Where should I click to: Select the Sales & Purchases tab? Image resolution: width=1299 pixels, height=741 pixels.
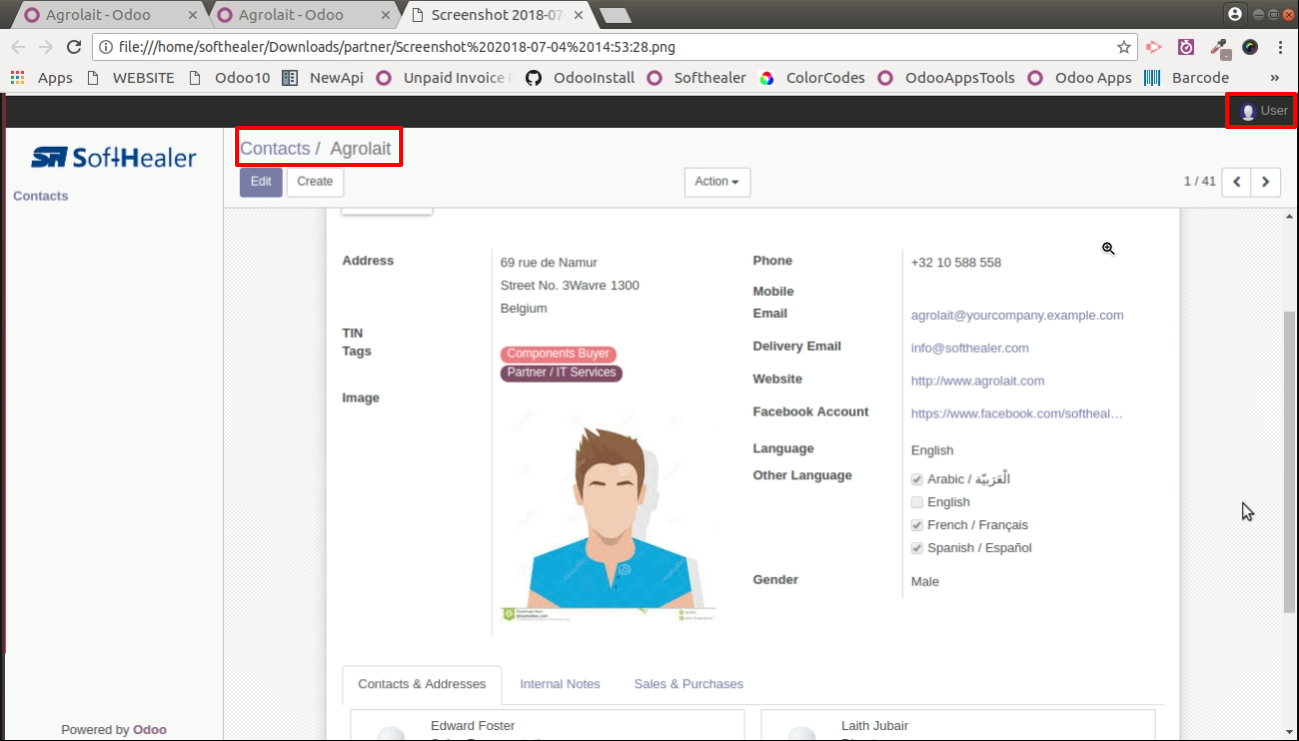(689, 684)
